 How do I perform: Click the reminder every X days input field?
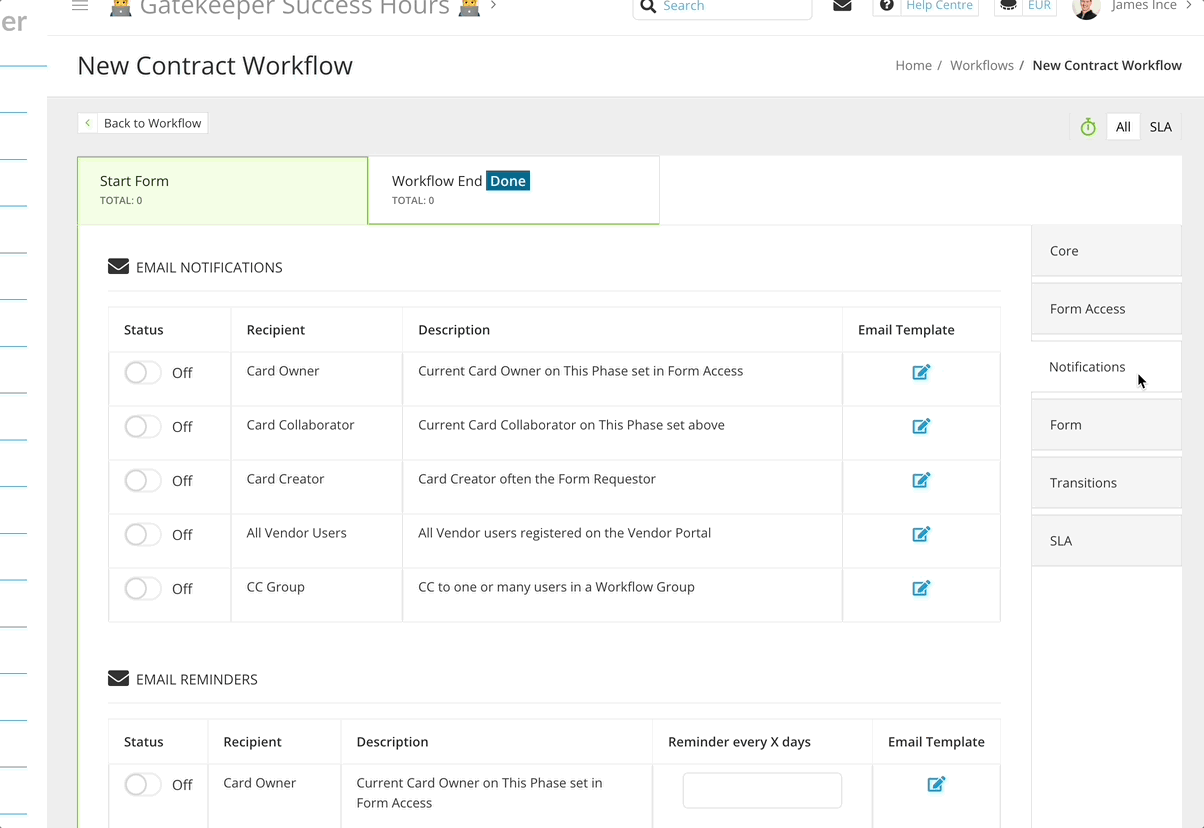click(x=761, y=790)
